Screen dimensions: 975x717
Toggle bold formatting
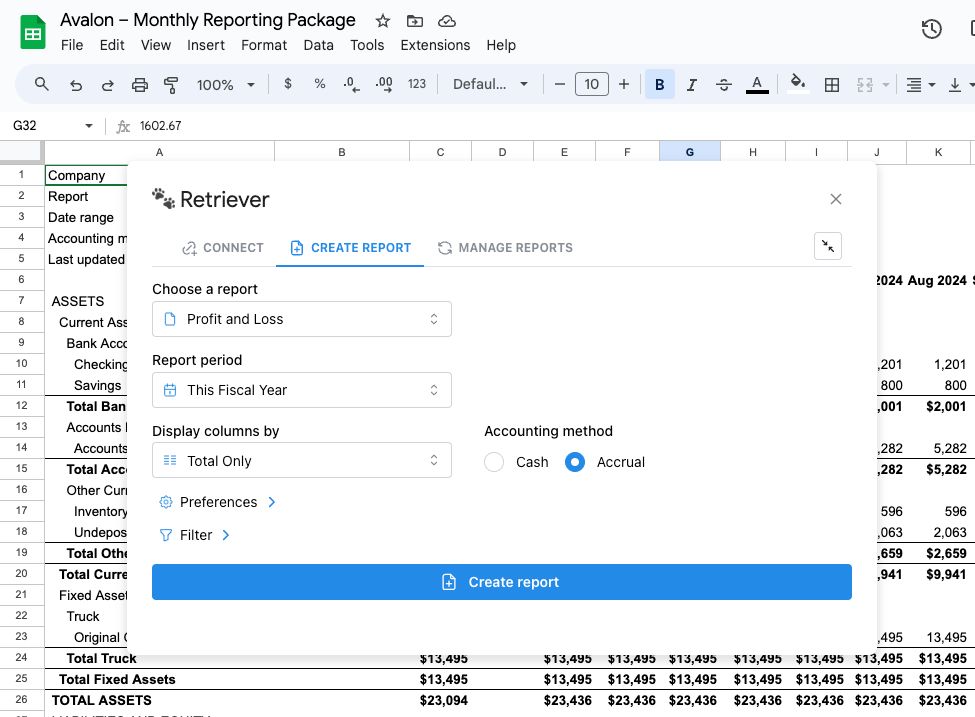[x=659, y=84]
